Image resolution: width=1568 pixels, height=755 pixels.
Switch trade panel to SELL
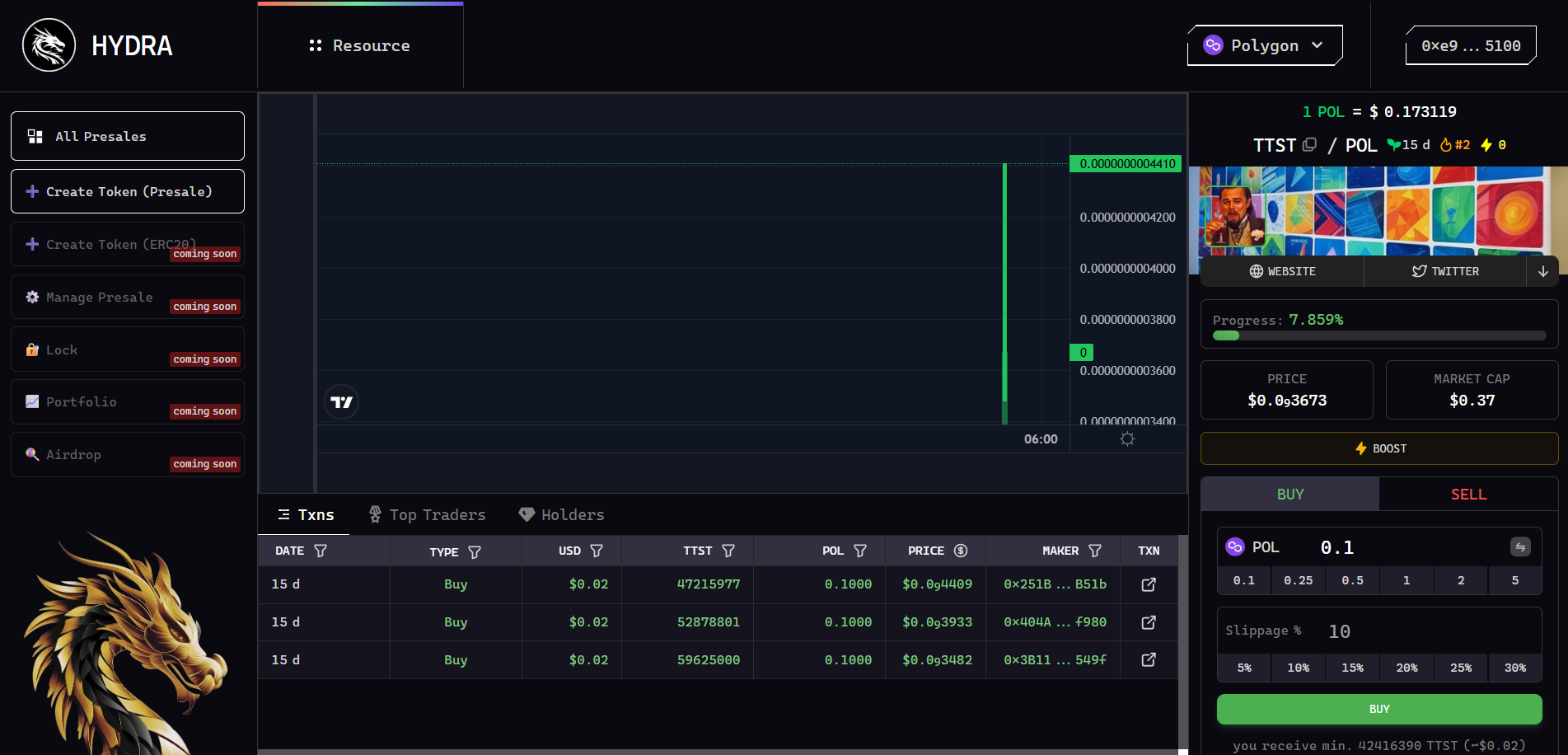click(x=1468, y=495)
